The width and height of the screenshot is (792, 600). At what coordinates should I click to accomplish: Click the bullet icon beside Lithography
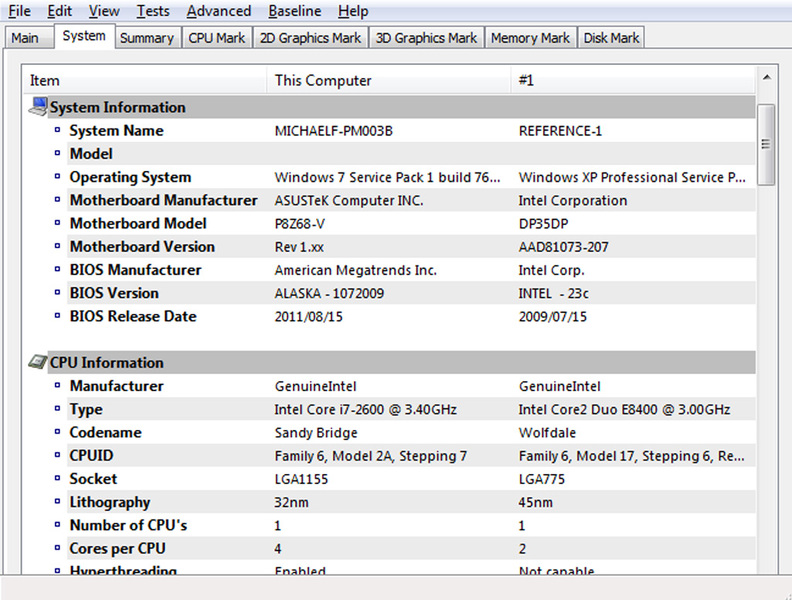pos(57,502)
